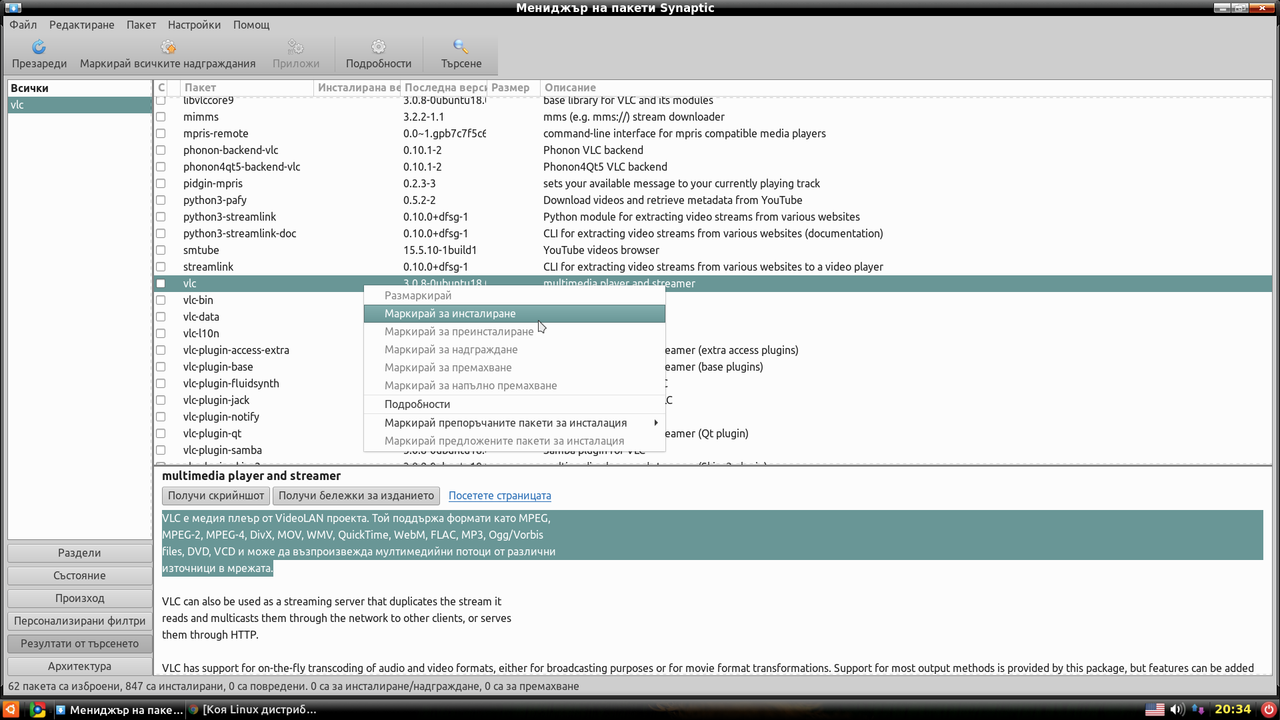Tick the checkbox for python3-pafy
This screenshot has height=720, width=1280.
coord(160,200)
